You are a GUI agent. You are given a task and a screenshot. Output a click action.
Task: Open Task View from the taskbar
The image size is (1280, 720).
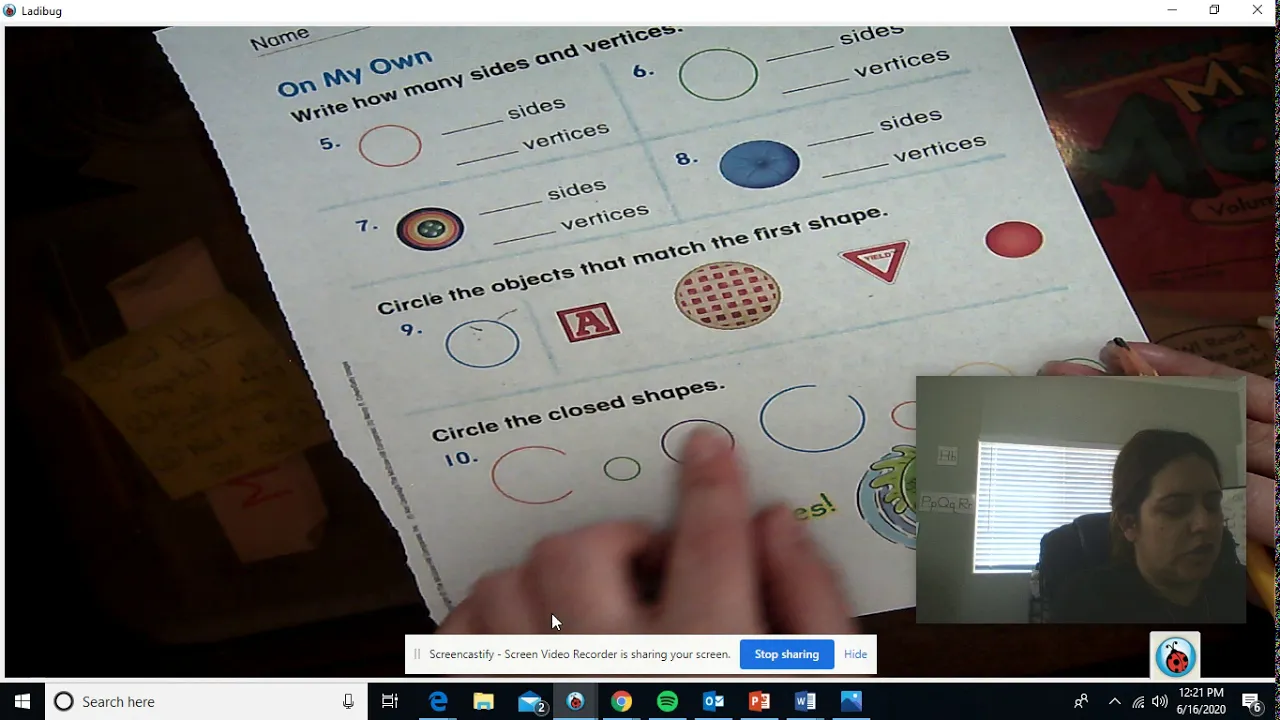[x=390, y=701]
